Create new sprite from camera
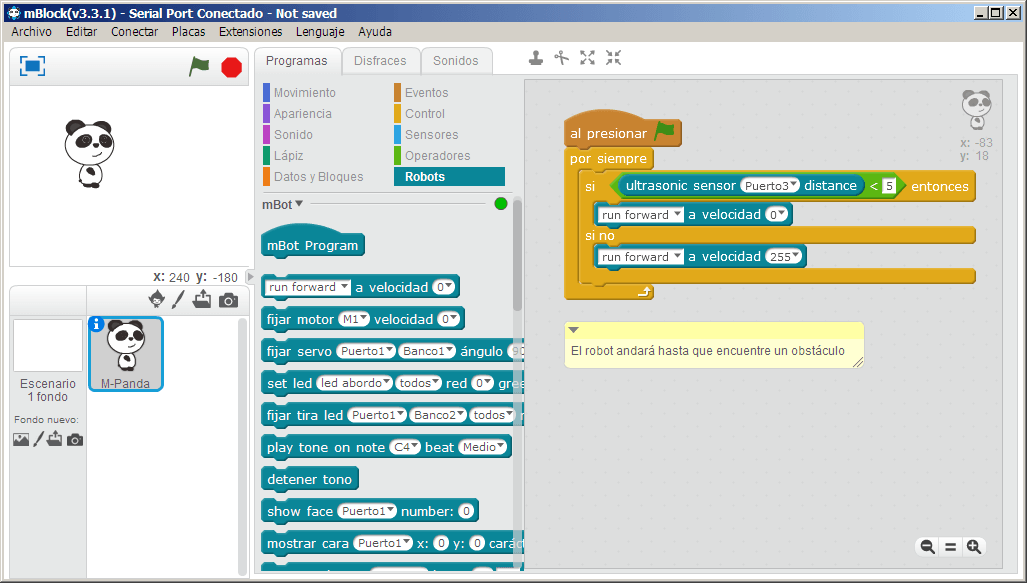Screen dimensions: 1027x583 tap(228, 301)
